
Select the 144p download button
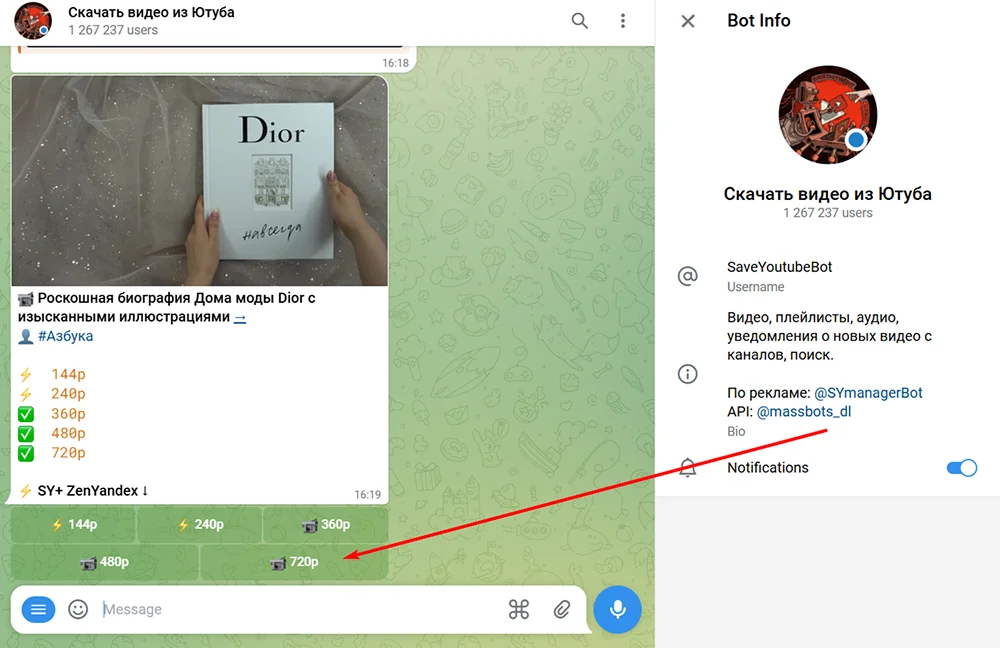click(x=74, y=525)
